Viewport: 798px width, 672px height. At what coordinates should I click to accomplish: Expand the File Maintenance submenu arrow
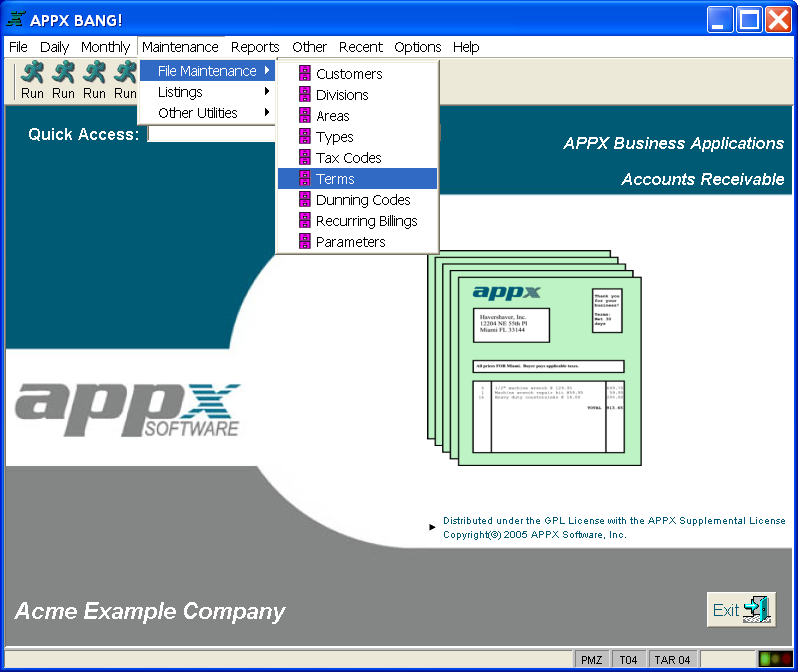tap(267, 70)
